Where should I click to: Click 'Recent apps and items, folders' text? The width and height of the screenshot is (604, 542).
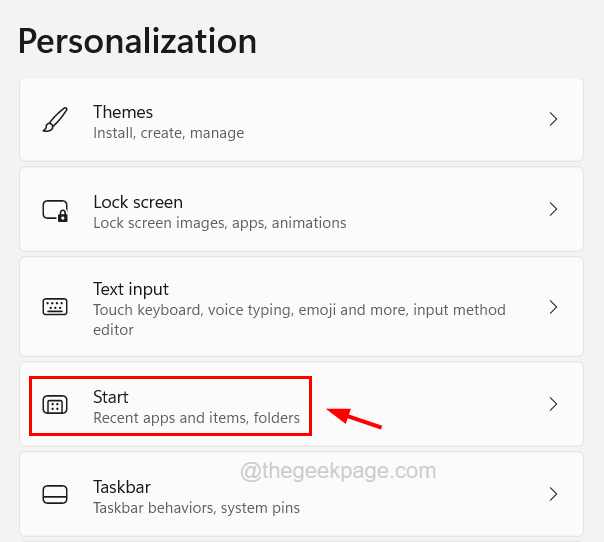click(196, 418)
